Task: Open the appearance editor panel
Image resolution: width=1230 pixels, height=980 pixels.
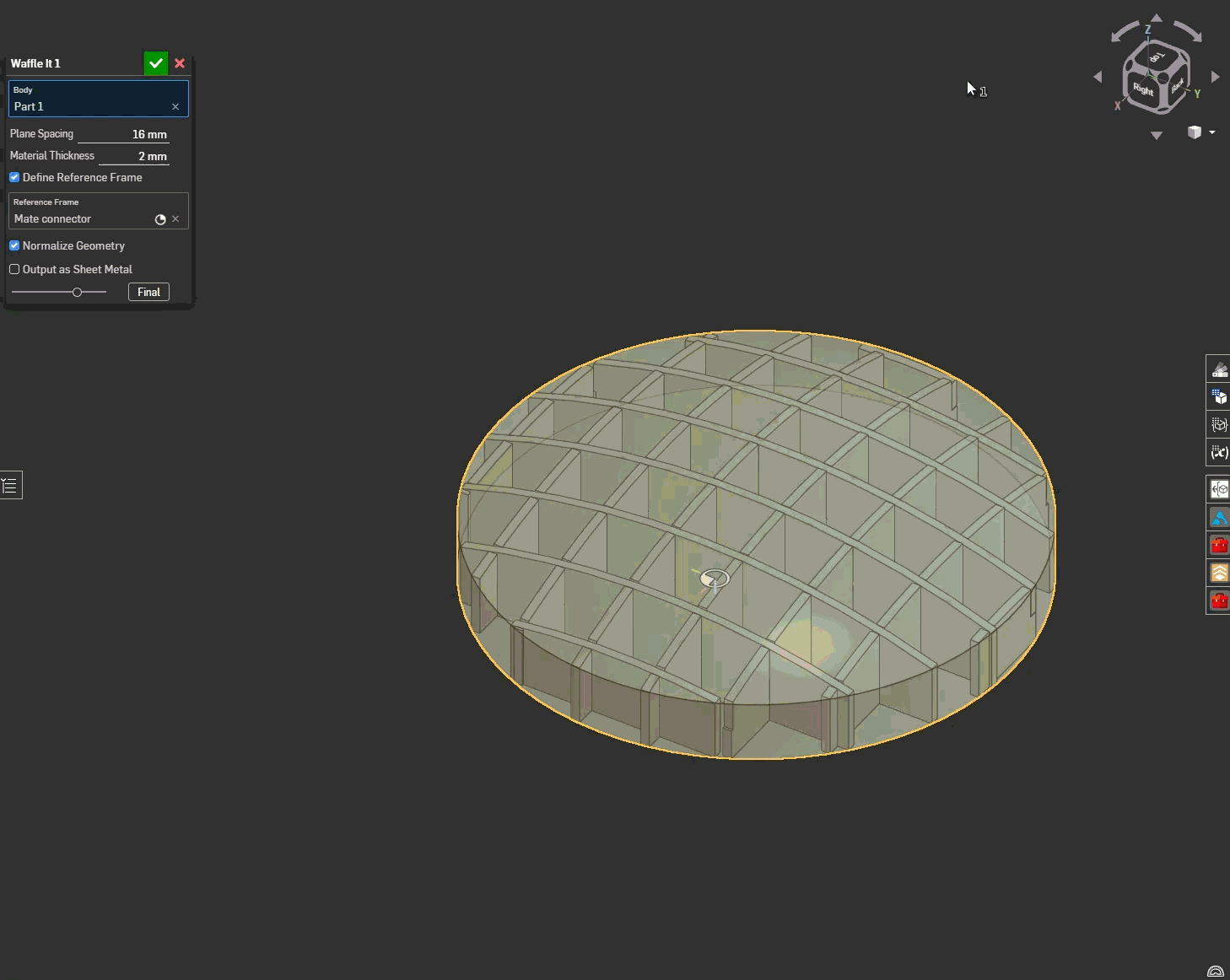Action: (x=1219, y=369)
